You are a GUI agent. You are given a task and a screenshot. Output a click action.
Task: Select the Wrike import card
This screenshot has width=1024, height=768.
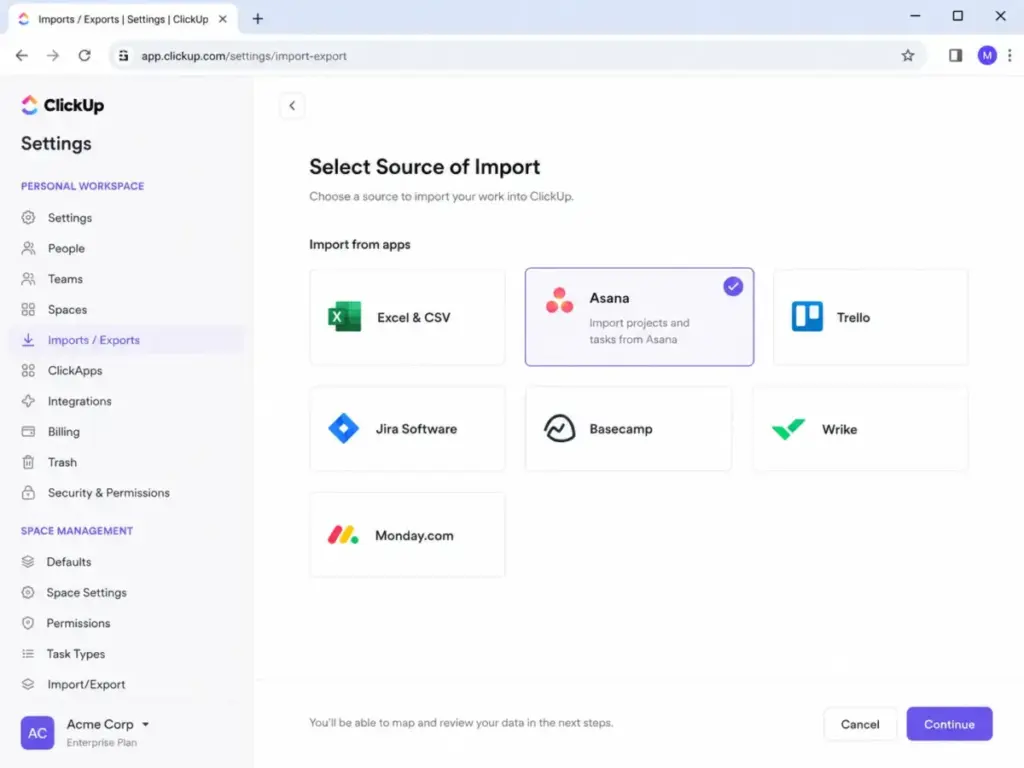[860, 429]
